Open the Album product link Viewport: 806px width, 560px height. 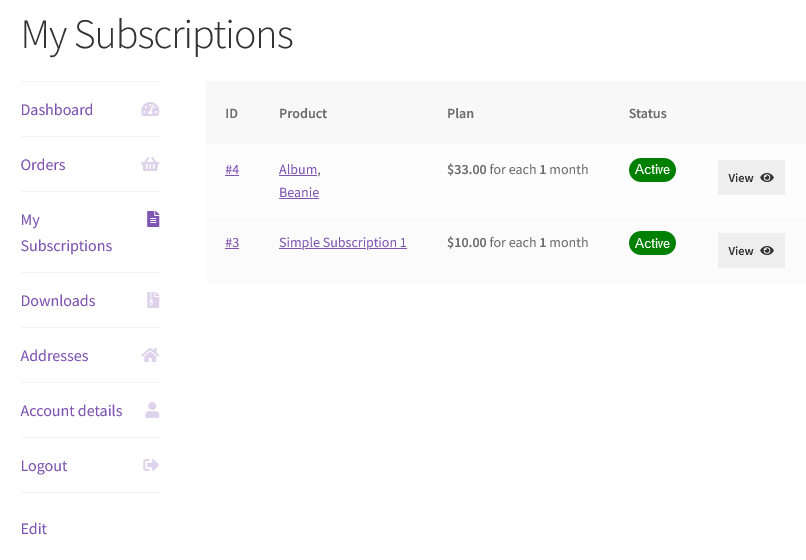click(298, 170)
